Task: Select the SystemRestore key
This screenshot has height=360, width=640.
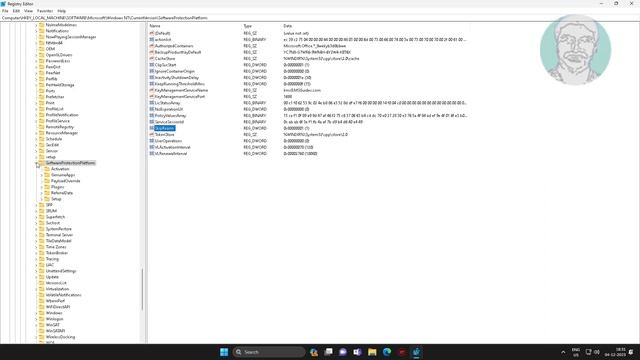Action: 58,229
